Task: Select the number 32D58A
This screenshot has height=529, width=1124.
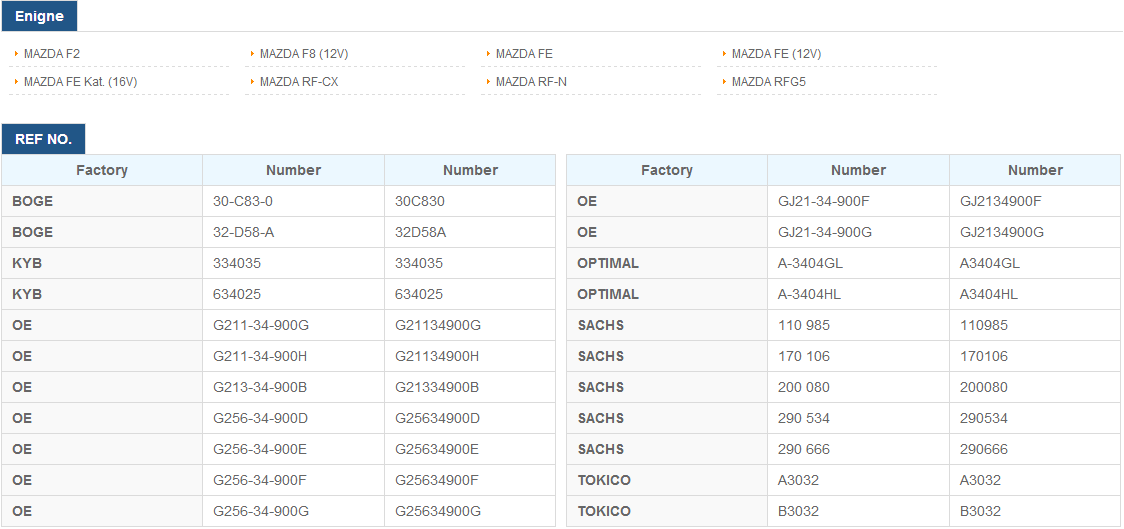Action: click(421, 232)
